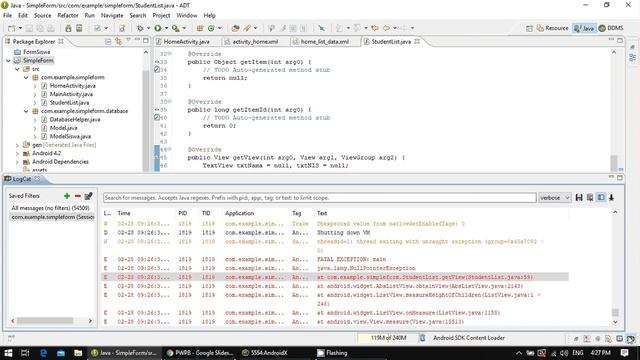Expand the Android 4.2 library node

(x=17, y=153)
